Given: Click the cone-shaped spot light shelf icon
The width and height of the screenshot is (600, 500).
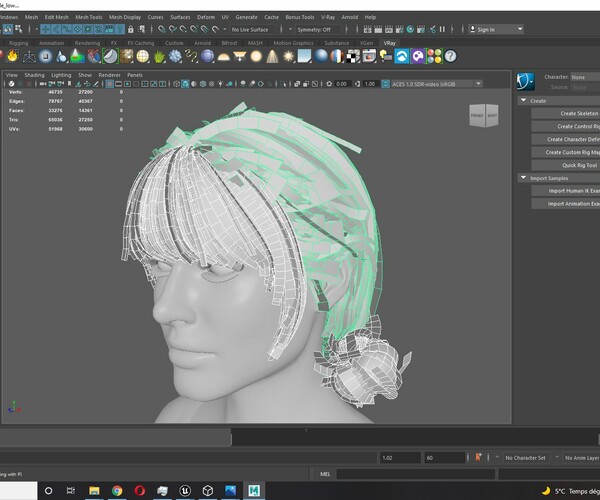Looking at the screenshot, I should pos(272,57).
